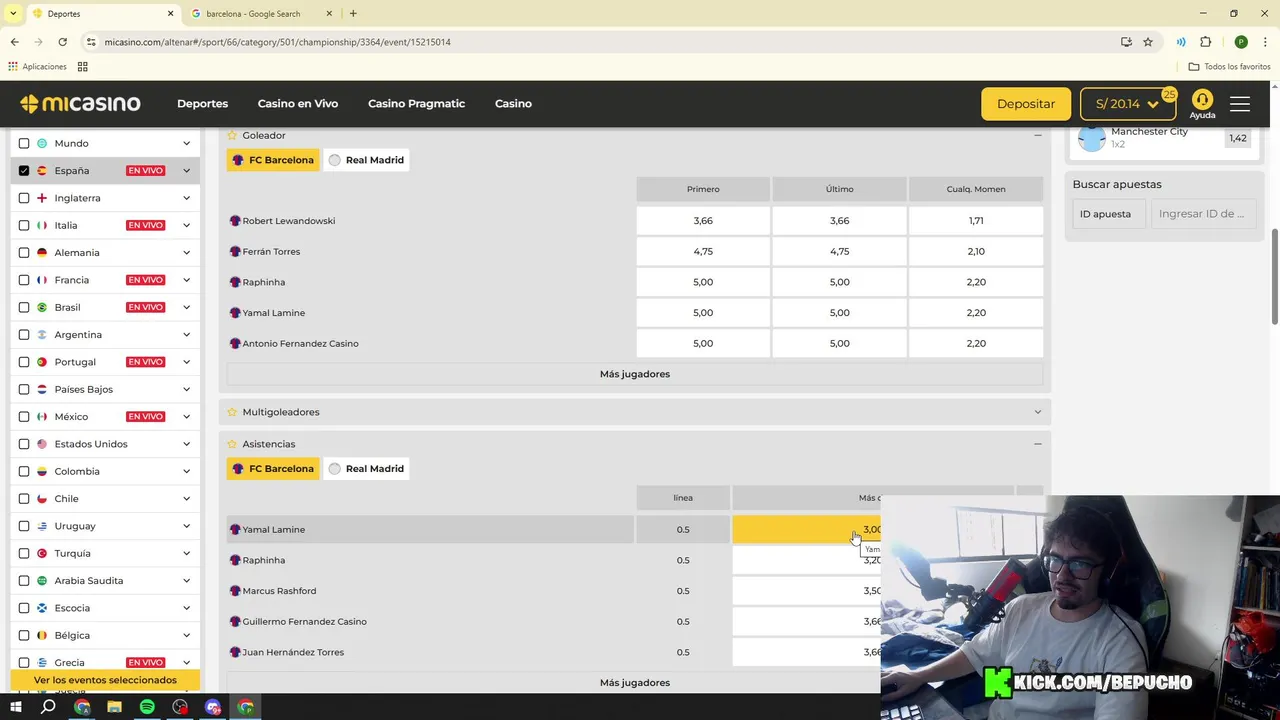Screen dimensions: 1280x720
Task: Open Chrome profile avatar
Action: click(x=1241, y=42)
